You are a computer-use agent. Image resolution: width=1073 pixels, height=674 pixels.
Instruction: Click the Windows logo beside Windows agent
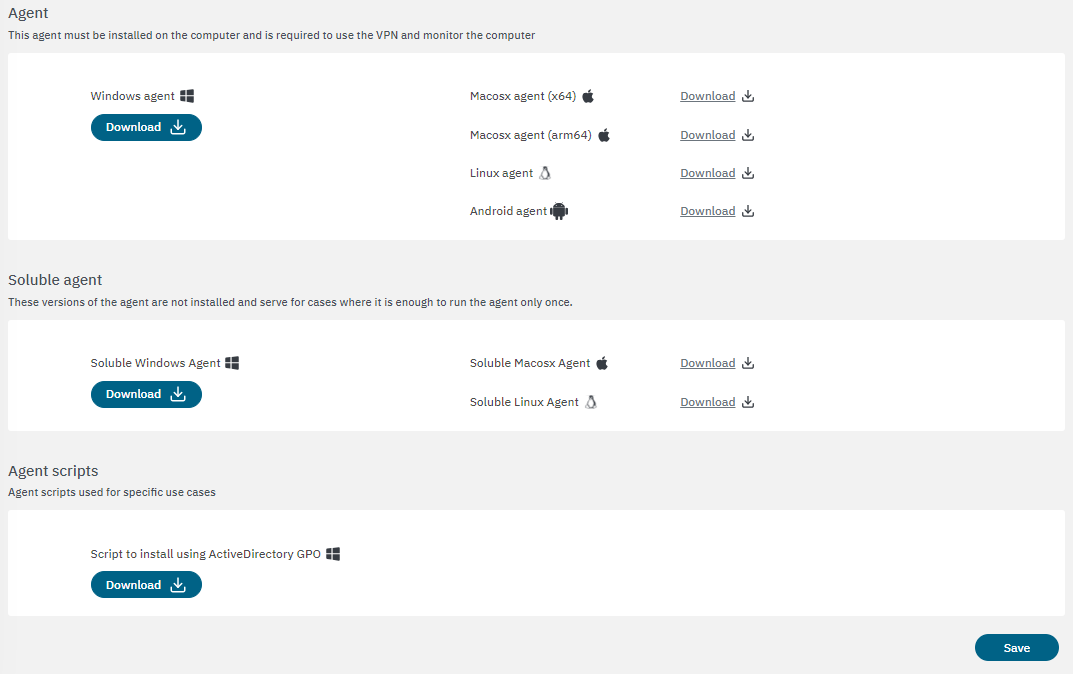tap(187, 96)
